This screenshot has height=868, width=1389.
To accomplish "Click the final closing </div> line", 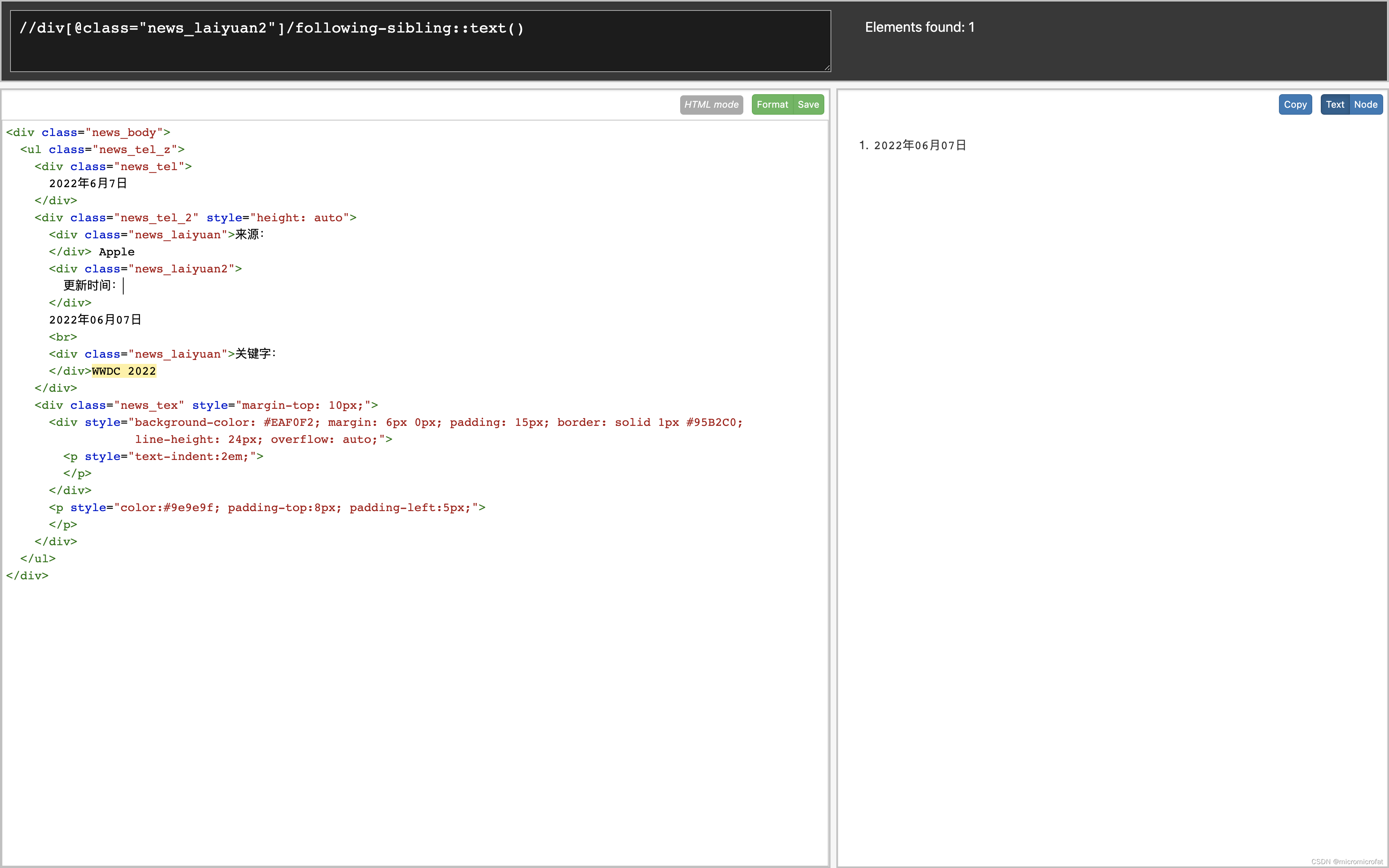I will pos(27,576).
